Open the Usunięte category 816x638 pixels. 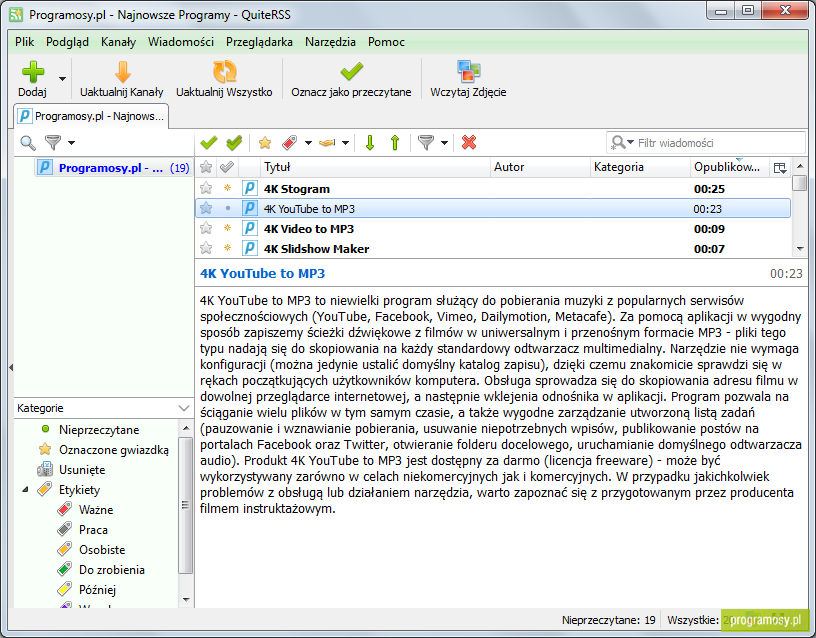pyautogui.click(x=71, y=470)
